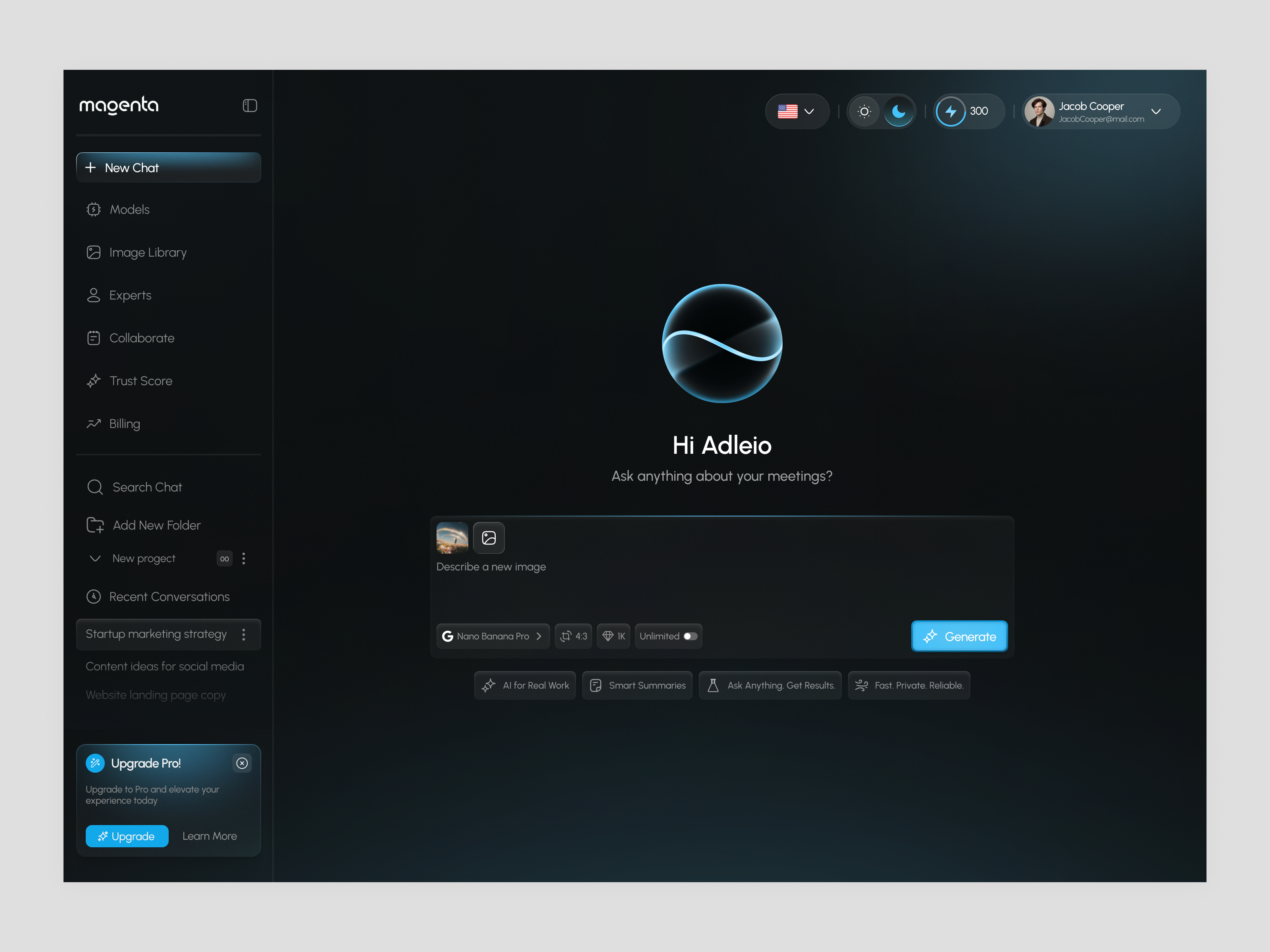
Task: Open the Models section in the sidebar
Action: coord(129,209)
